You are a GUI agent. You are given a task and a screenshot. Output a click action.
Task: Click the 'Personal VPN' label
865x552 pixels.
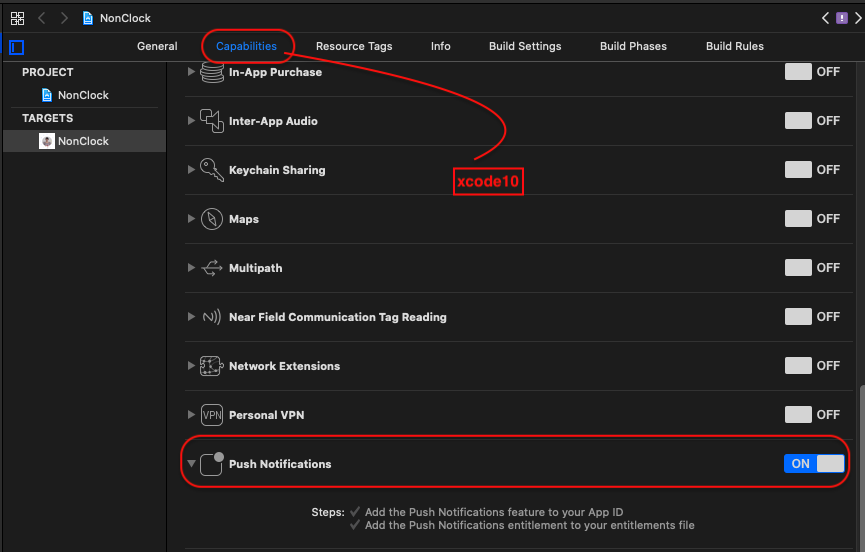point(266,415)
